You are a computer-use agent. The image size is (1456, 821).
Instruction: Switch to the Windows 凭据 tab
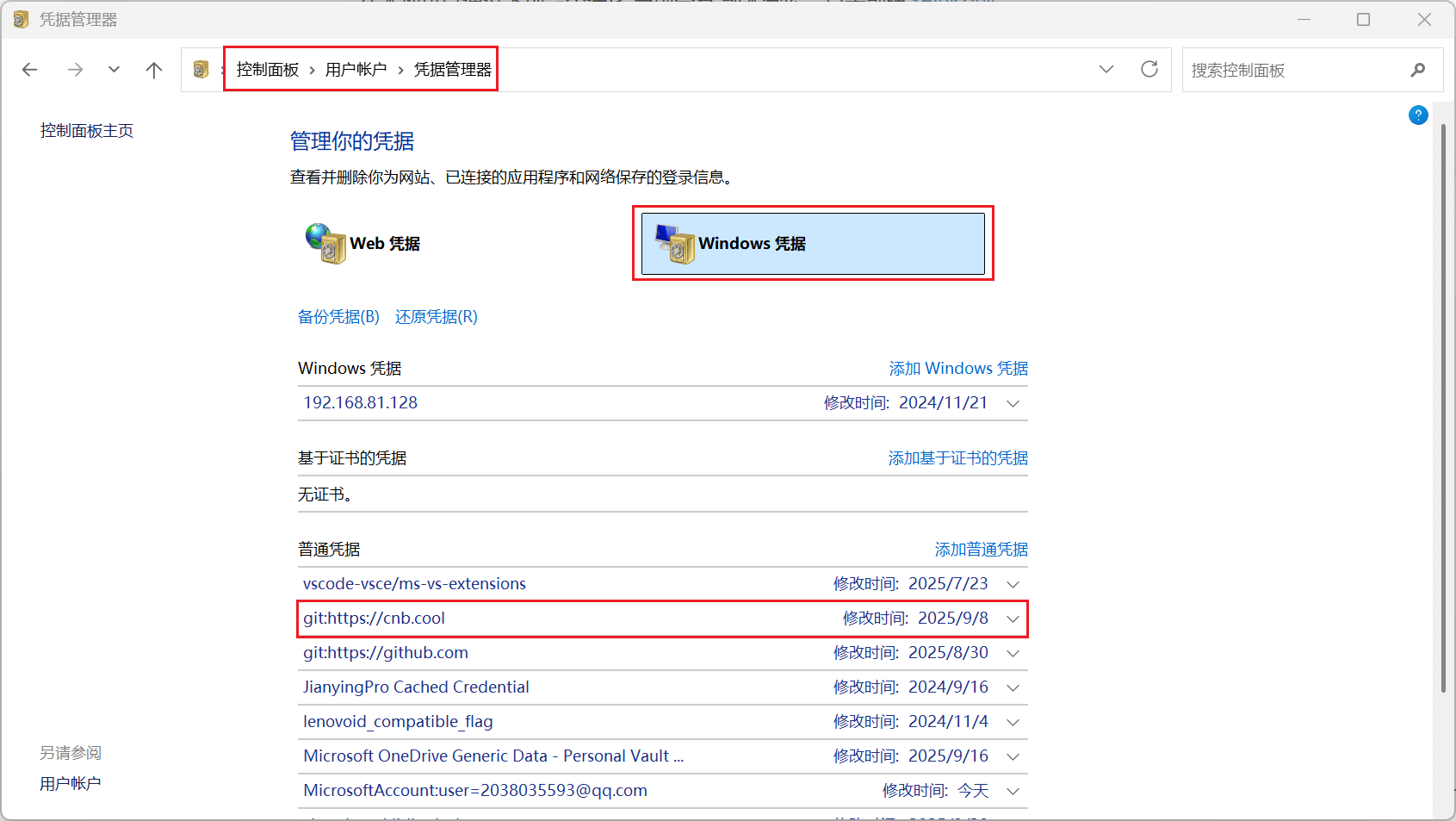(812, 244)
